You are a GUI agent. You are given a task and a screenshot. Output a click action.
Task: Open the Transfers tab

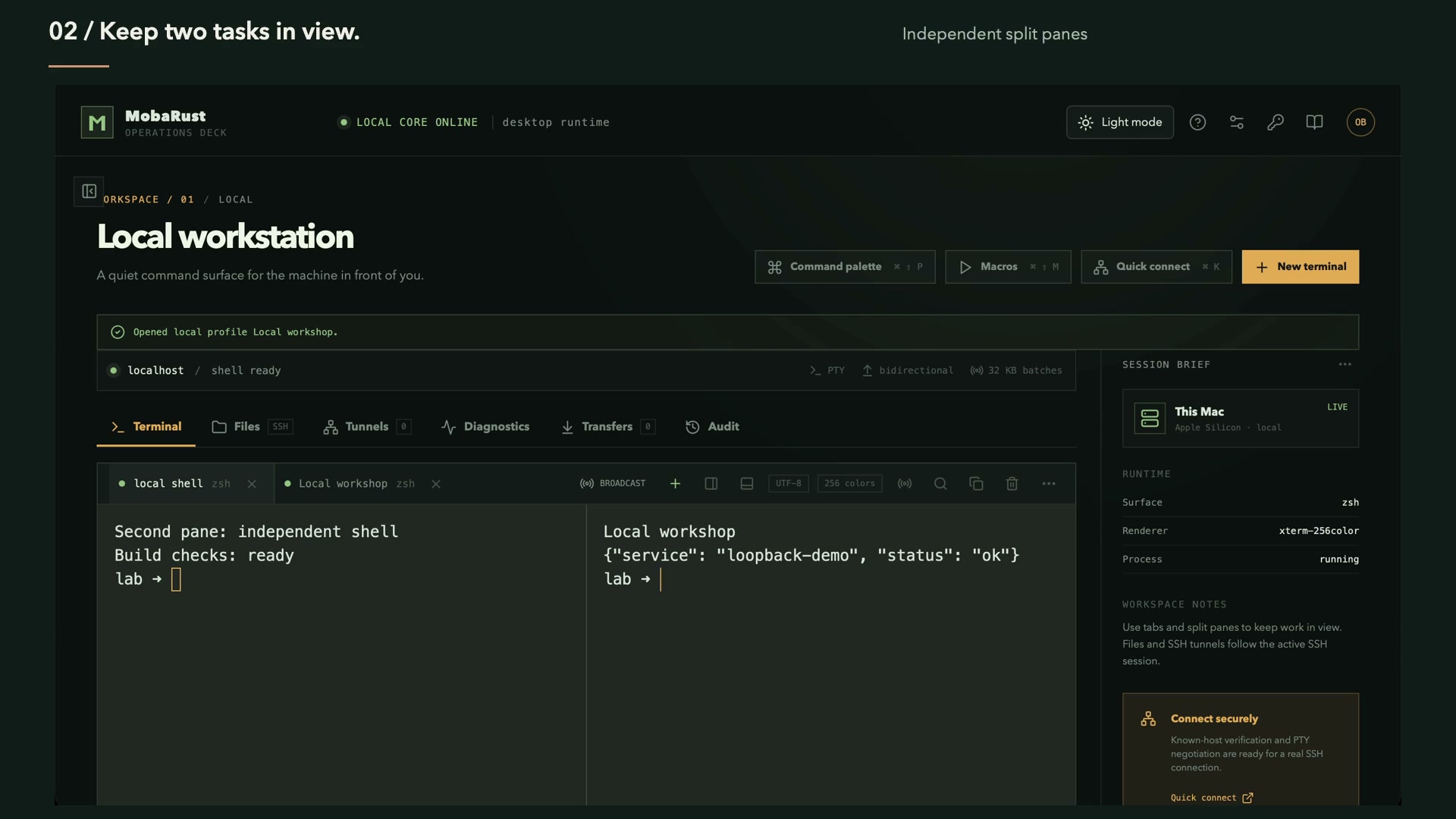[608, 427]
